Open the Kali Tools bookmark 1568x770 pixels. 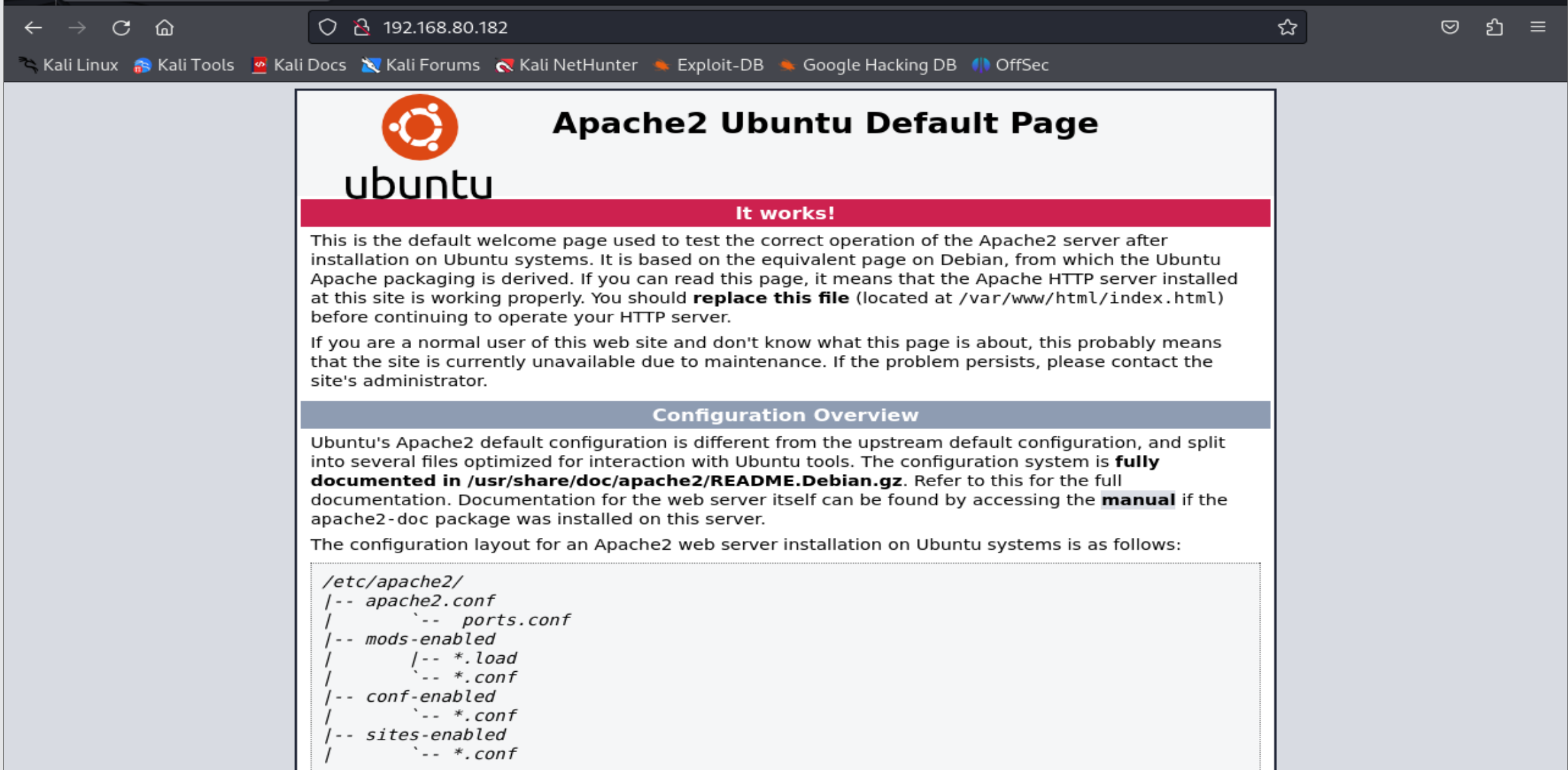tap(184, 65)
